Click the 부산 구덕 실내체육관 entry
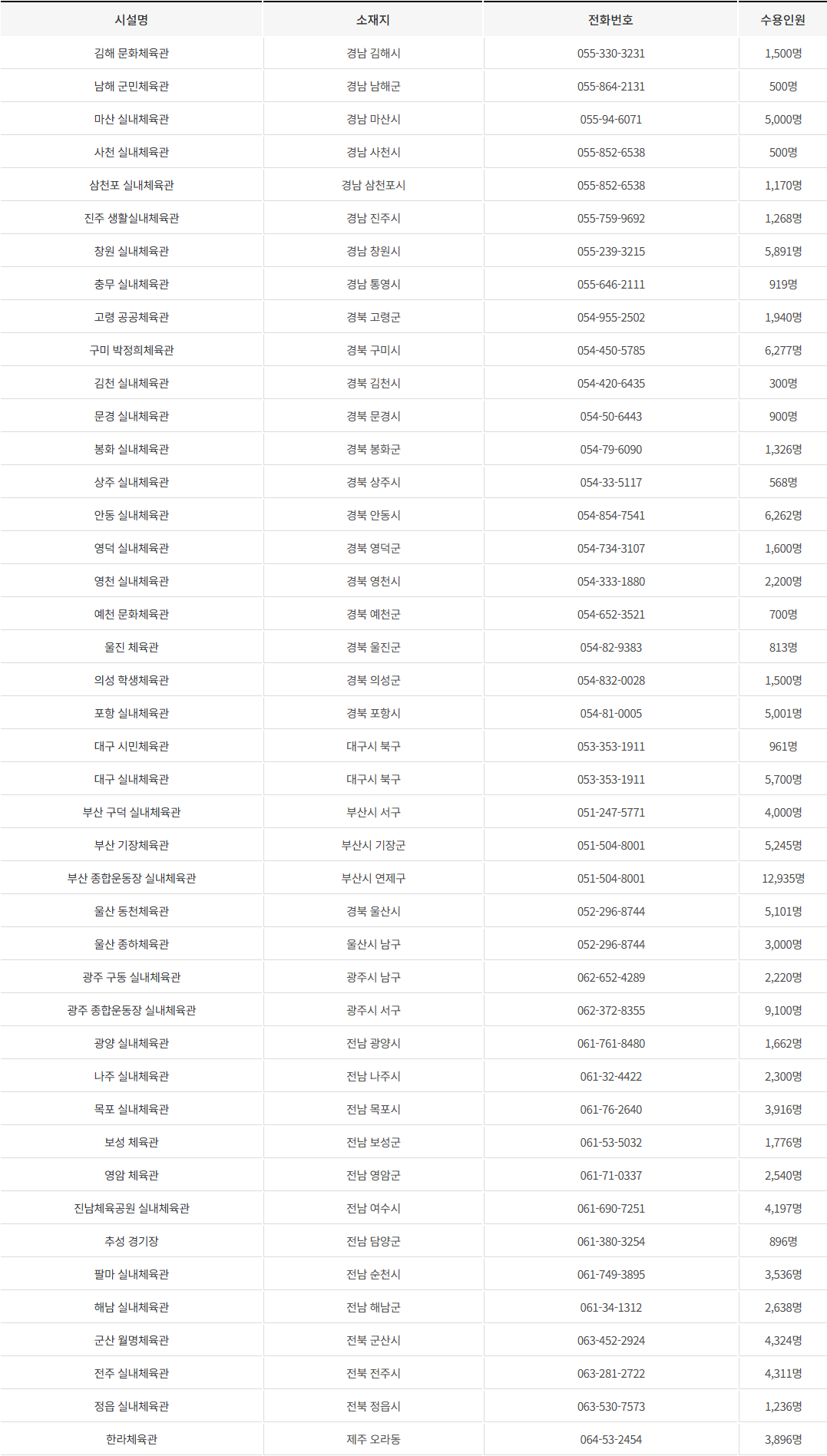Viewport: 827px width, 1456px height. [131, 812]
